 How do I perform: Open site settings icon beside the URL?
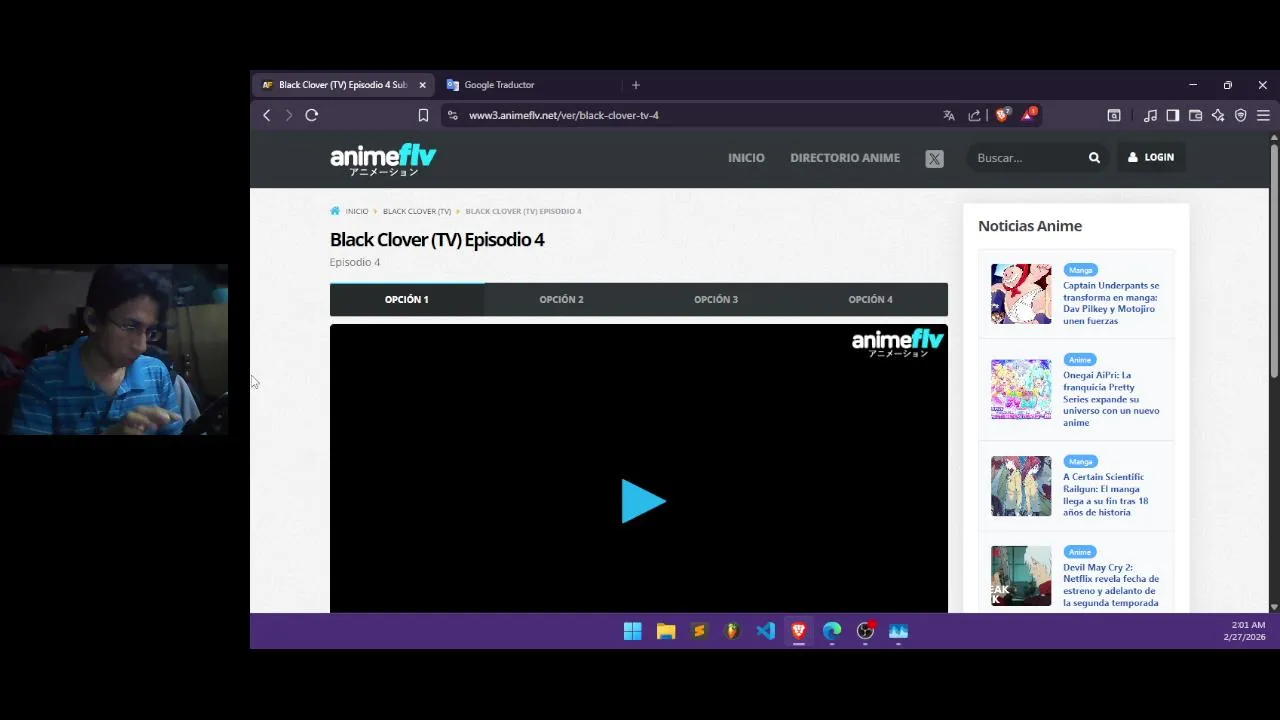[x=452, y=115]
